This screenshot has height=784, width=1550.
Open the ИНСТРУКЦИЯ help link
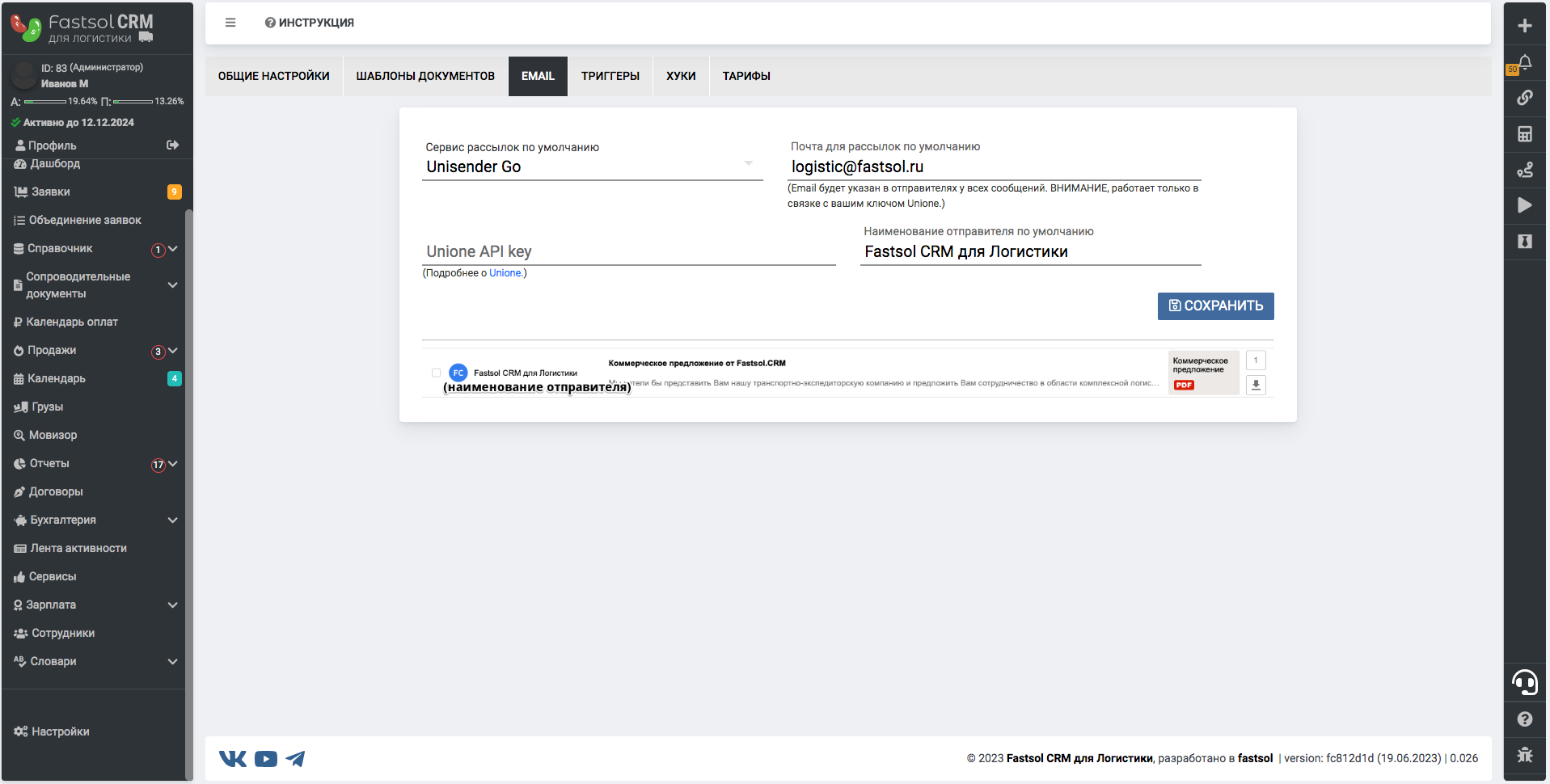pos(310,23)
